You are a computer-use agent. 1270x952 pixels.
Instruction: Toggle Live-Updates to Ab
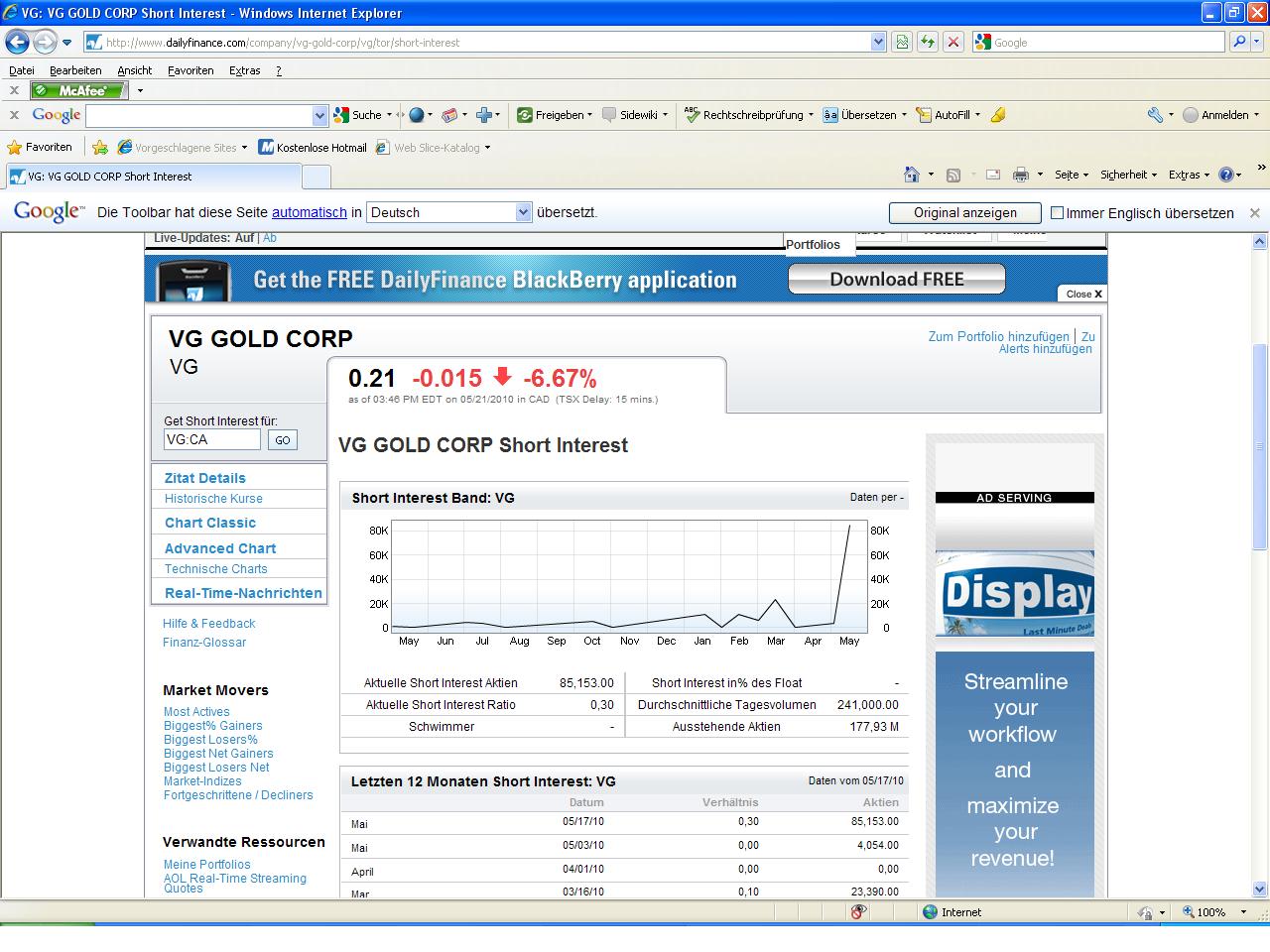(269, 238)
